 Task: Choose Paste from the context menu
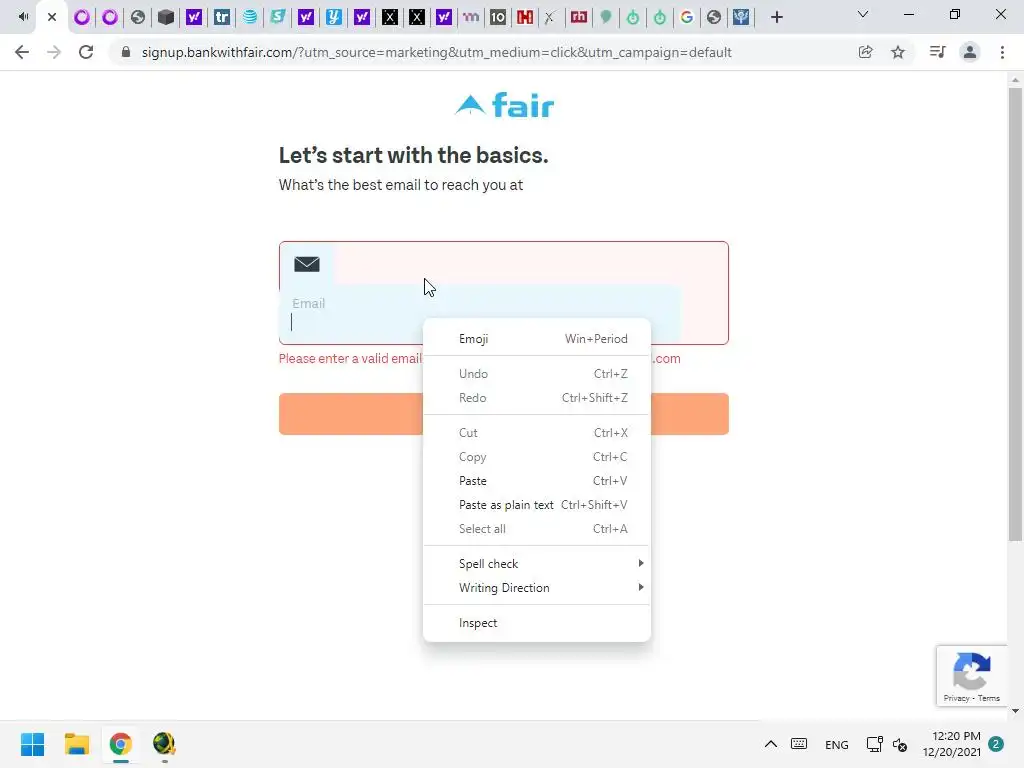(537, 481)
